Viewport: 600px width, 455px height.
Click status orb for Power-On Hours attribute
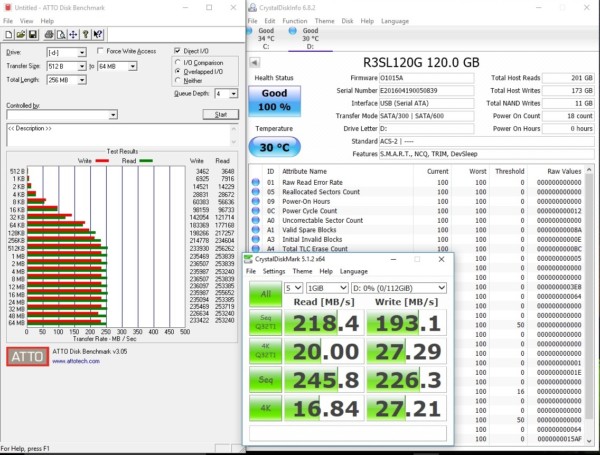click(x=256, y=201)
